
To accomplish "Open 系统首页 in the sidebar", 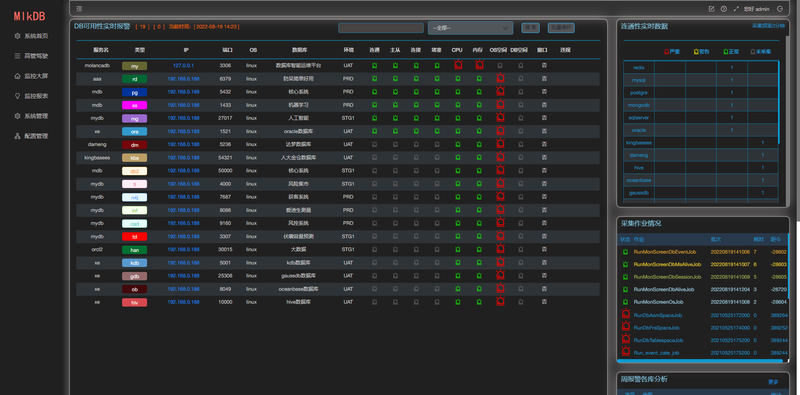I will click(x=31, y=36).
